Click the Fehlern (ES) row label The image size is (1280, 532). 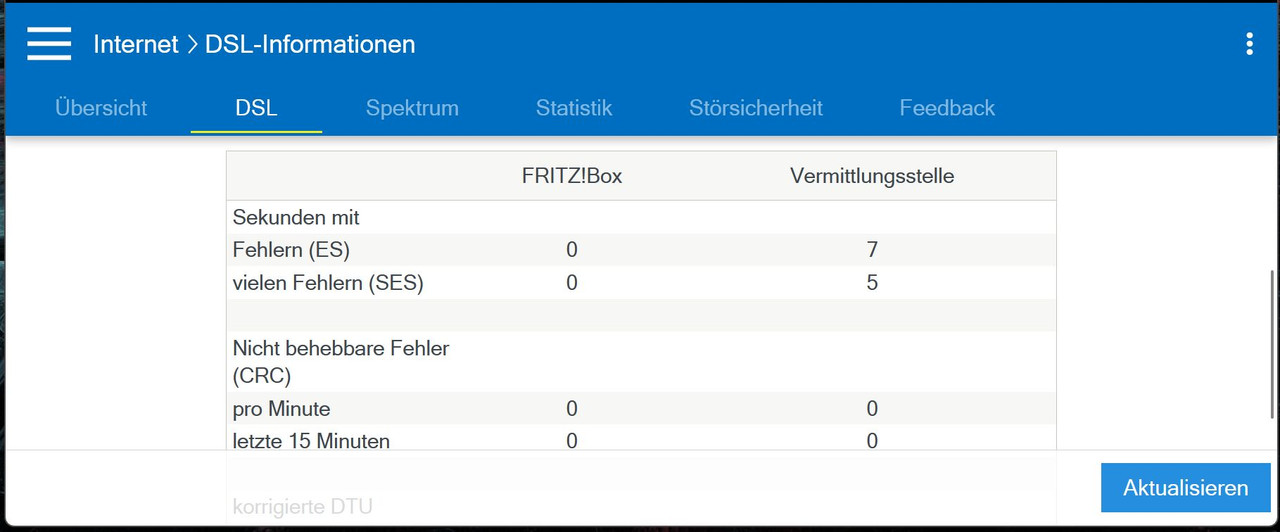click(x=291, y=250)
